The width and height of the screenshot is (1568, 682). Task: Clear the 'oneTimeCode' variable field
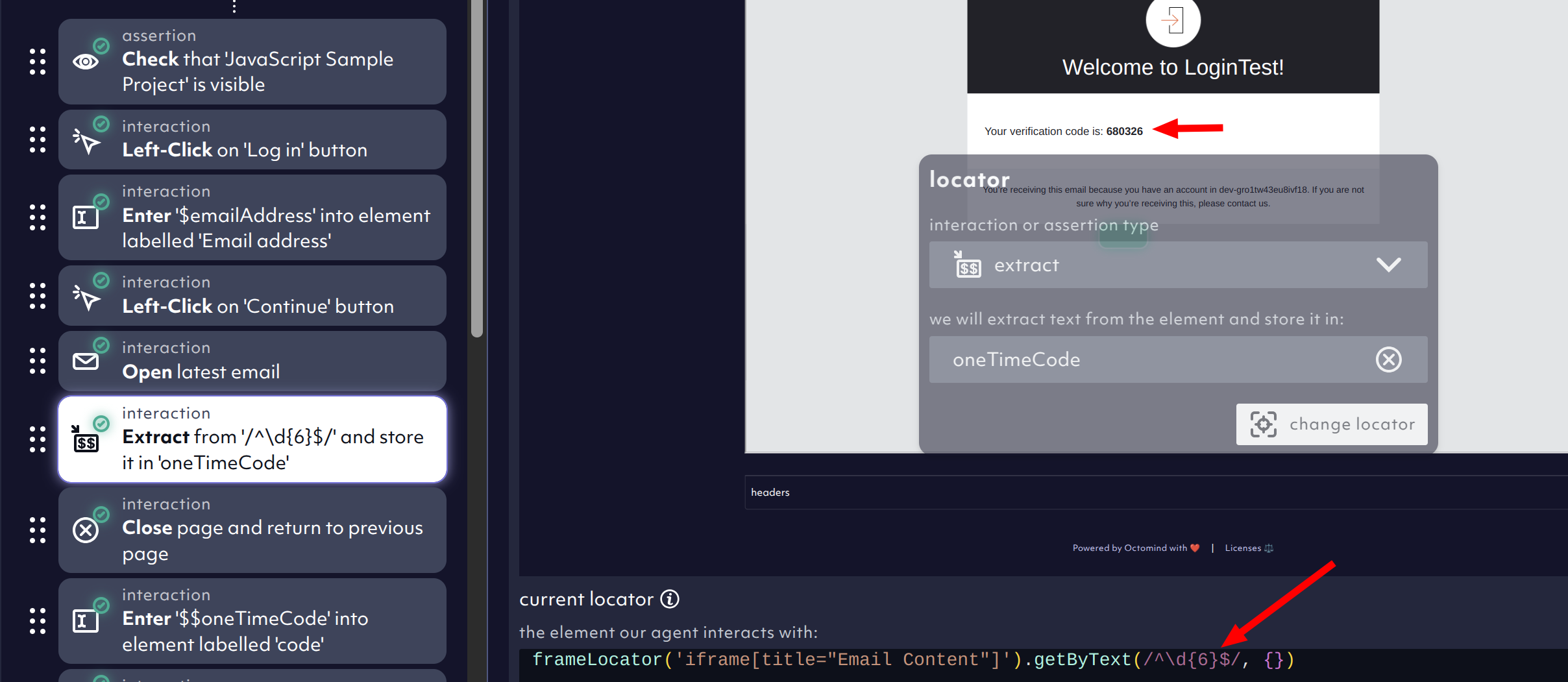pyautogui.click(x=1389, y=359)
